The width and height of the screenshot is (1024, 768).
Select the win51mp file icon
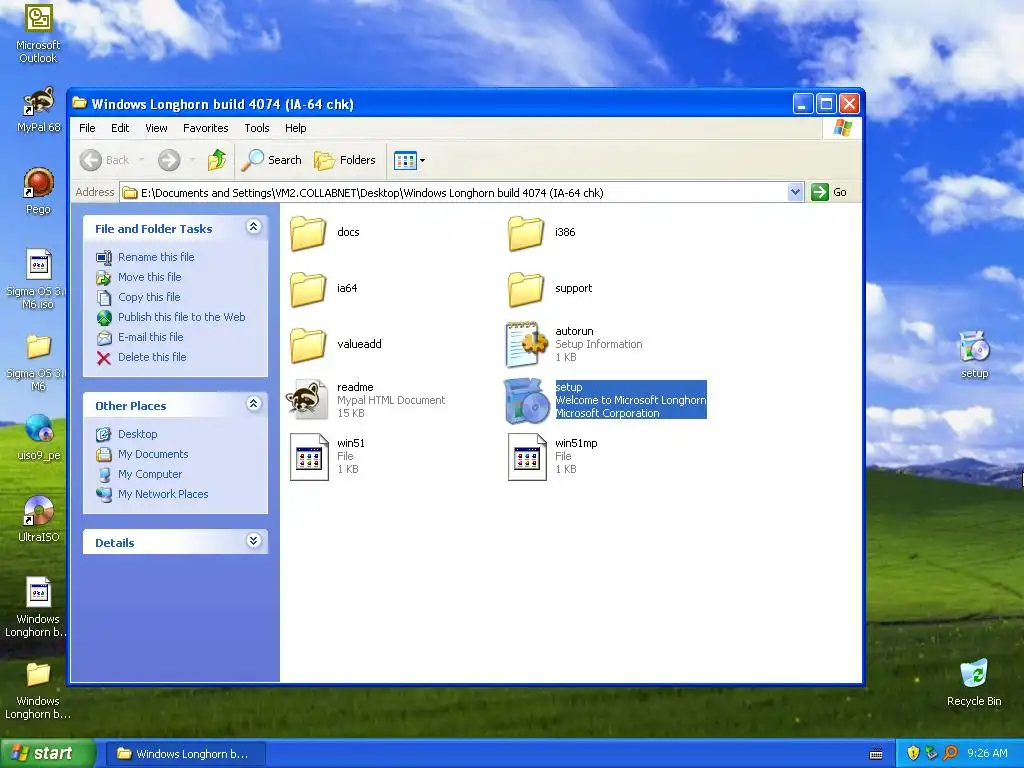tap(527, 456)
